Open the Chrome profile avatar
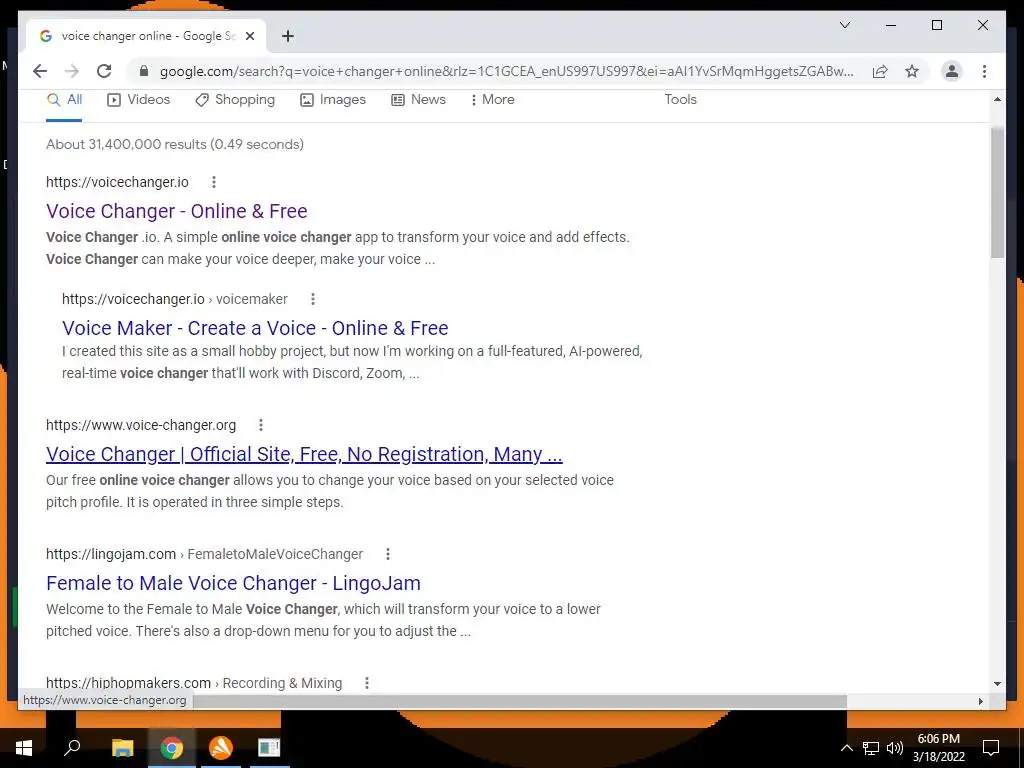The height and width of the screenshot is (768, 1024). click(x=952, y=71)
